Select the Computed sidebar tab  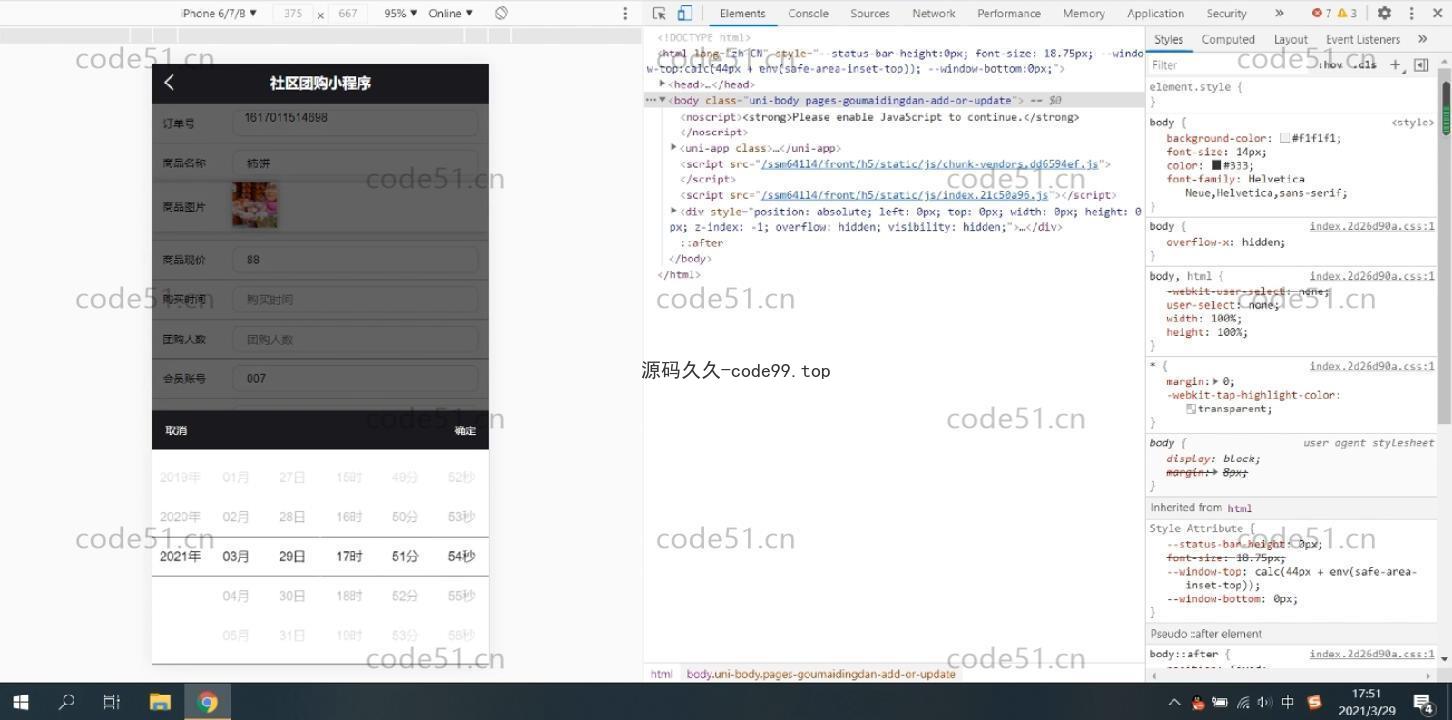click(1228, 39)
